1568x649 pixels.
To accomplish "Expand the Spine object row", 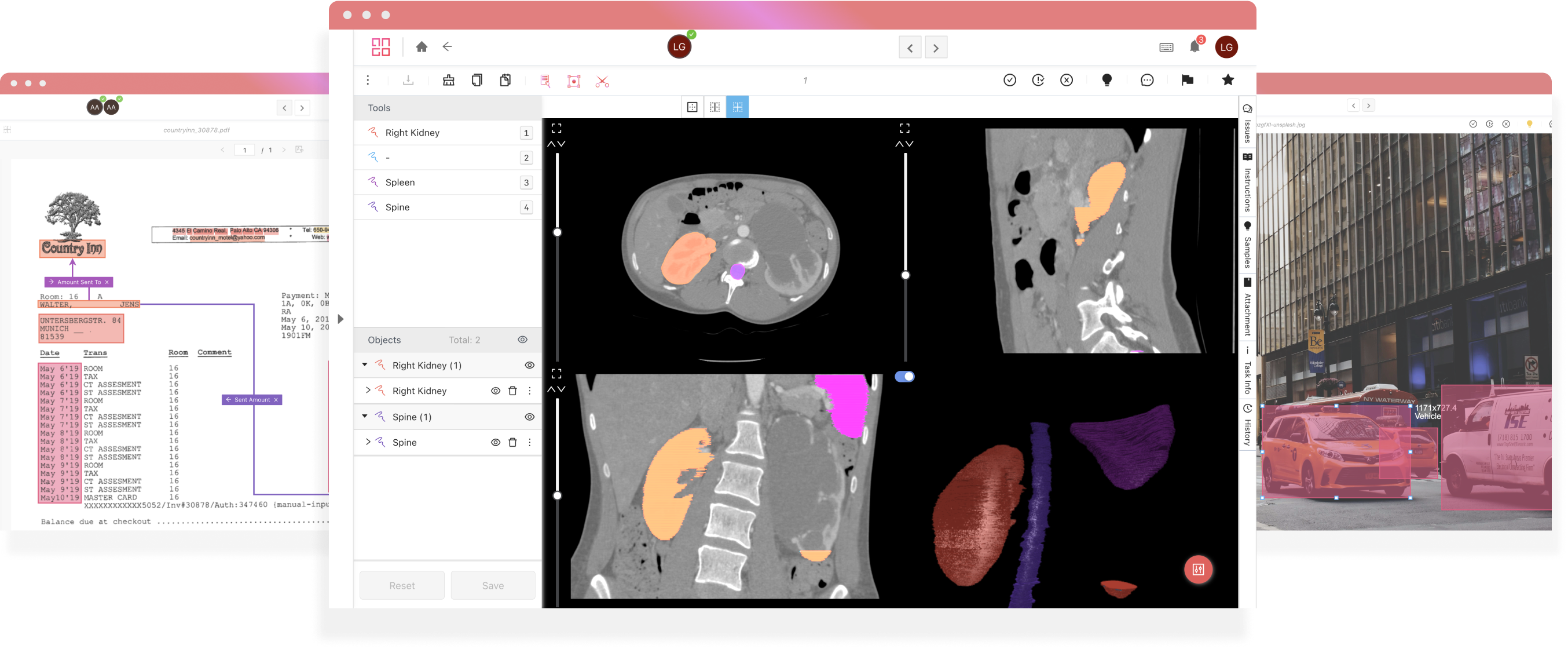I will pos(368,442).
